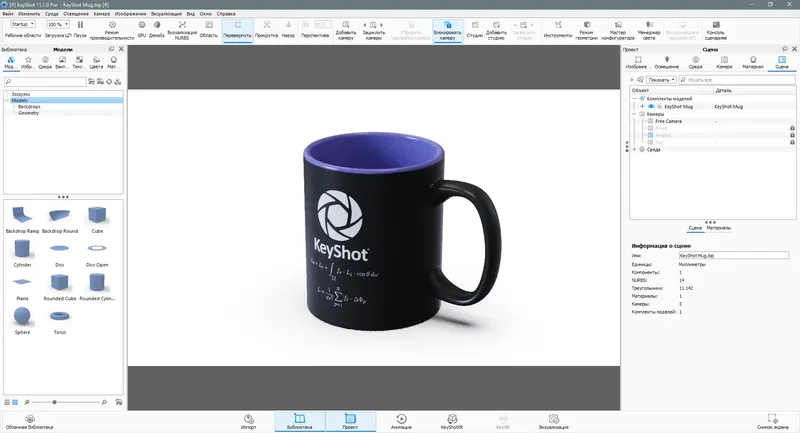Screen dimensions: 800x433
Task: Take a screenshot with Снимок экрана
Action: click(x=772, y=422)
